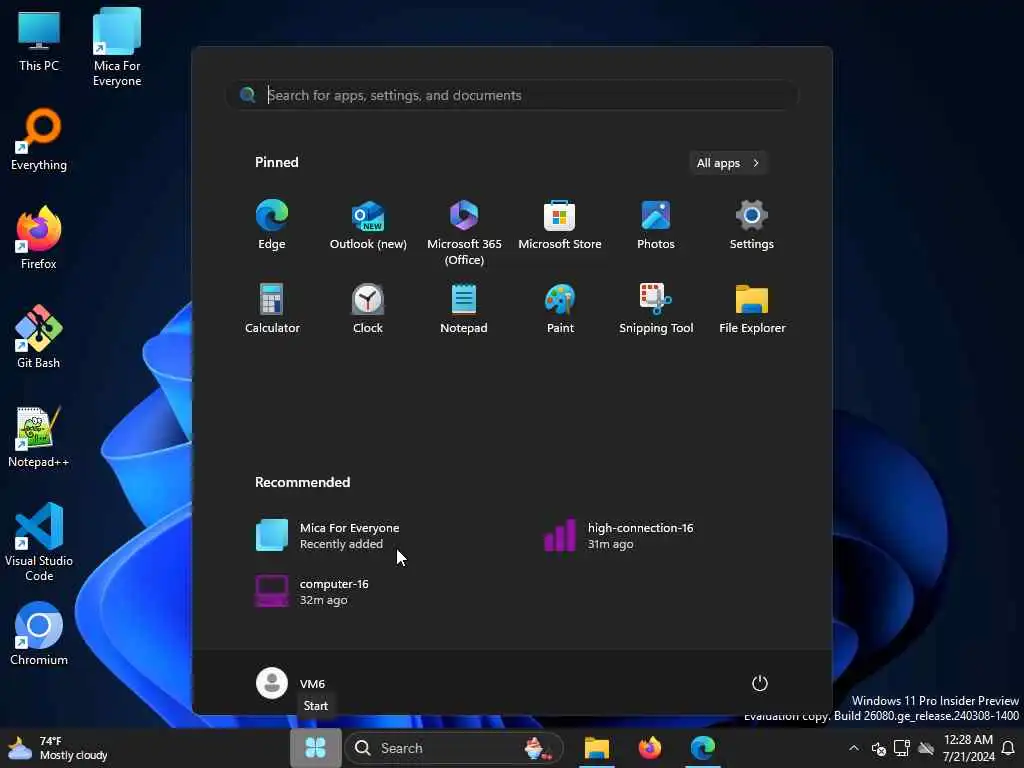Open the Paint app

click(x=560, y=309)
